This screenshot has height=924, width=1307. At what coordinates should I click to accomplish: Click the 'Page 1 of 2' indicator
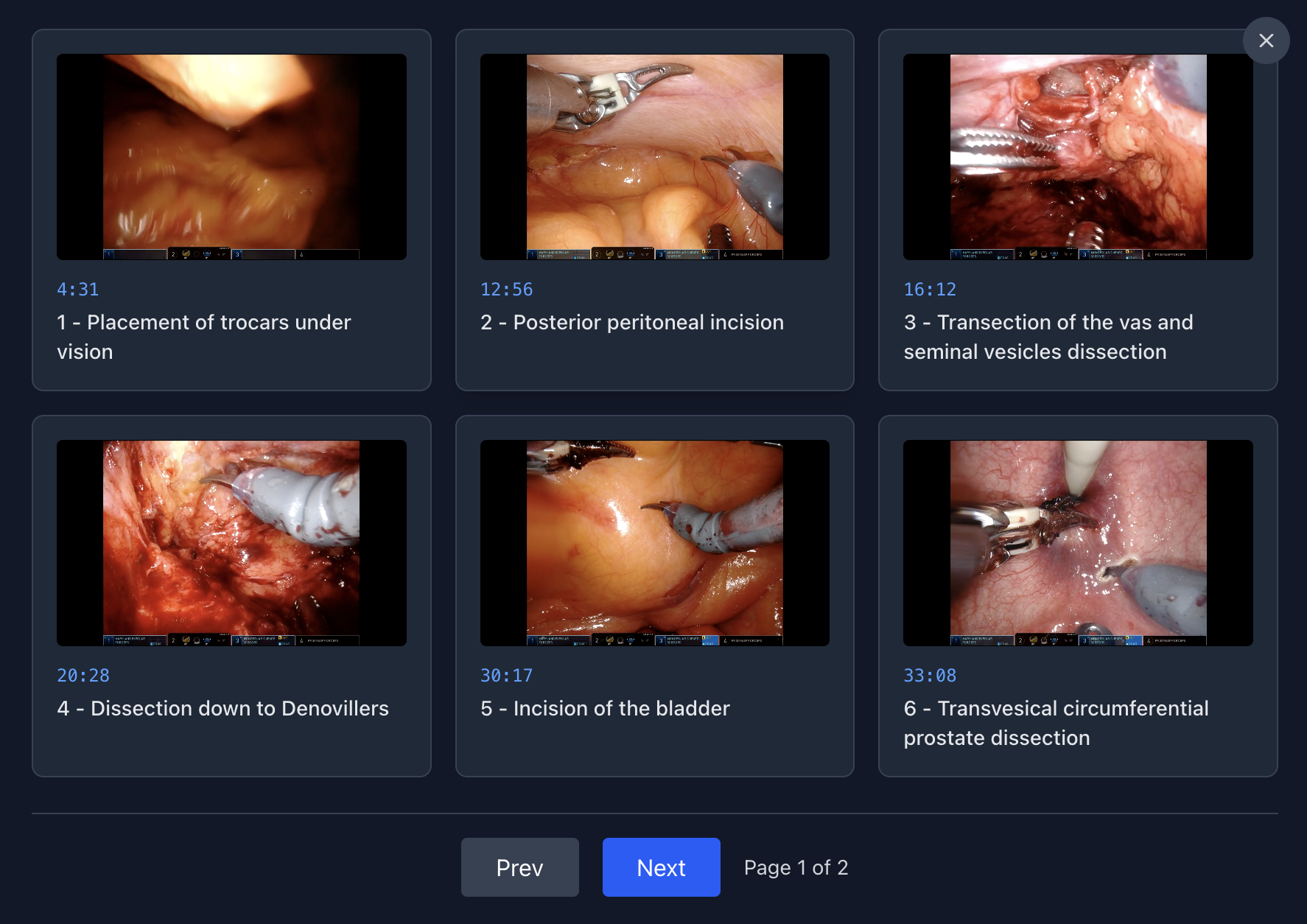795,867
